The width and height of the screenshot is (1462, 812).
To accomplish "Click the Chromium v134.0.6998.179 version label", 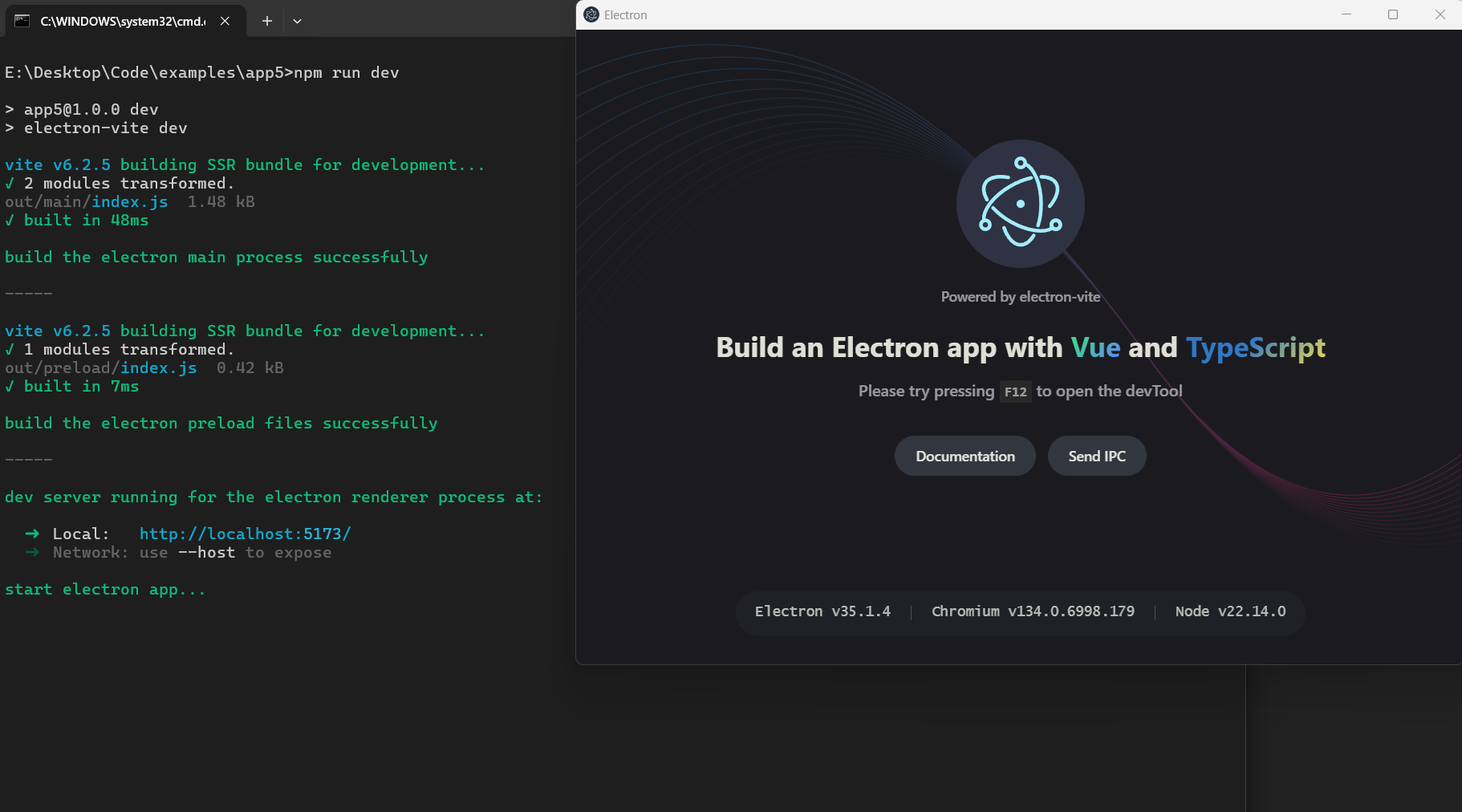I will pos(1033,611).
